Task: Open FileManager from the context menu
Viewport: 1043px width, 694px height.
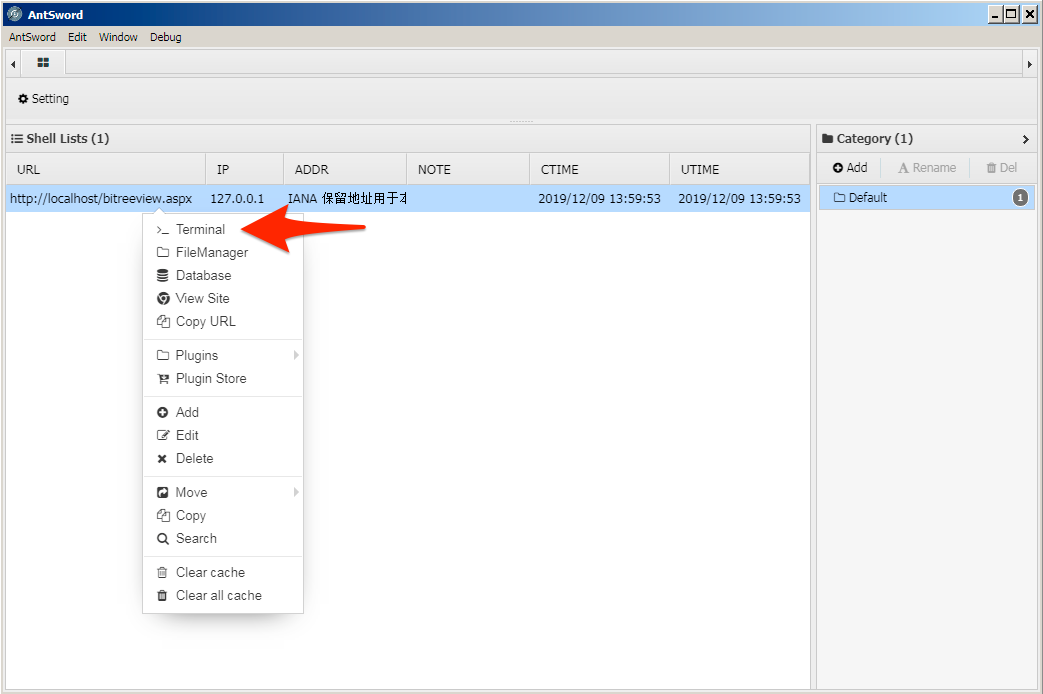Action: point(222,252)
